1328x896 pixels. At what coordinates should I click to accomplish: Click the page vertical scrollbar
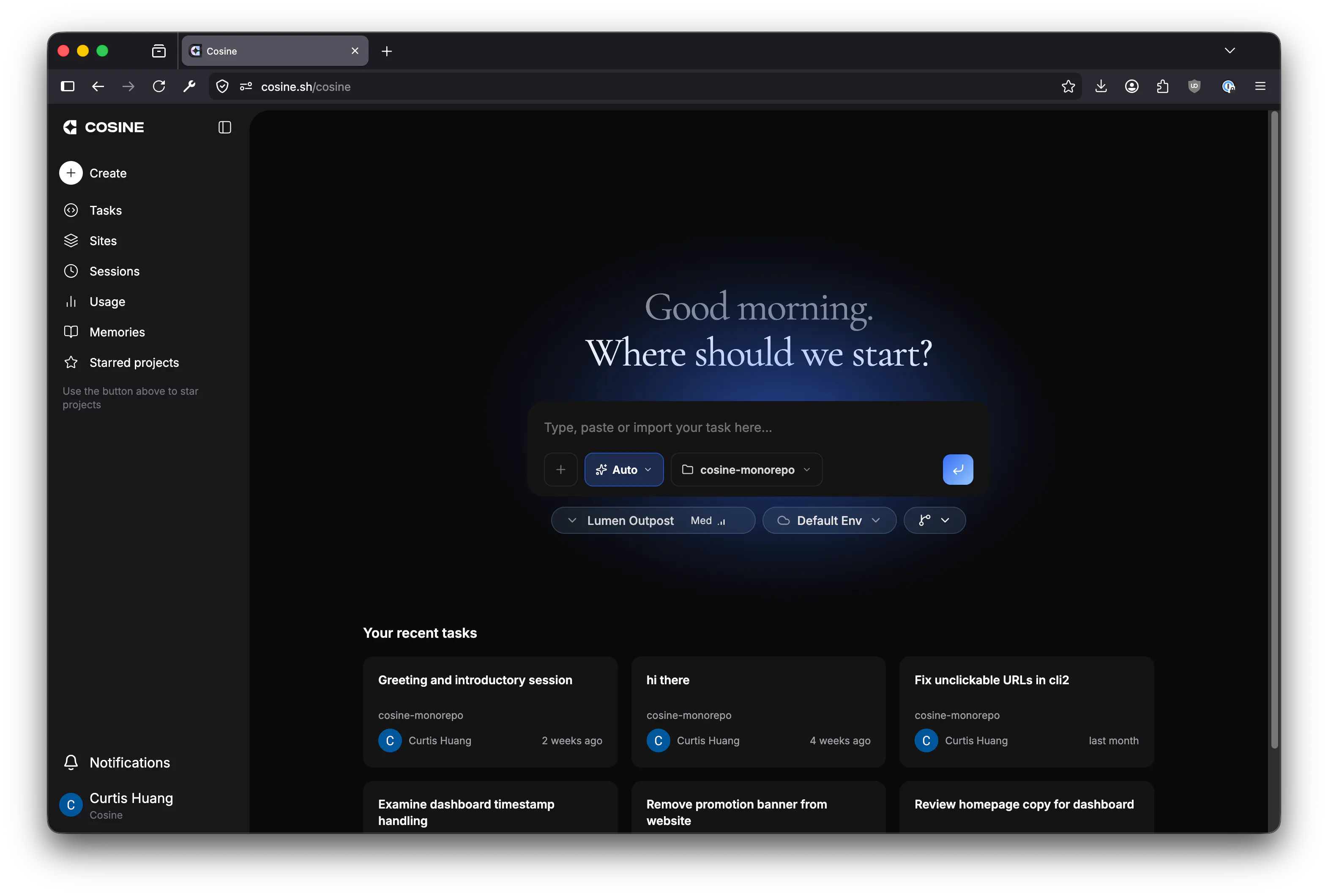pos(1274,430)
